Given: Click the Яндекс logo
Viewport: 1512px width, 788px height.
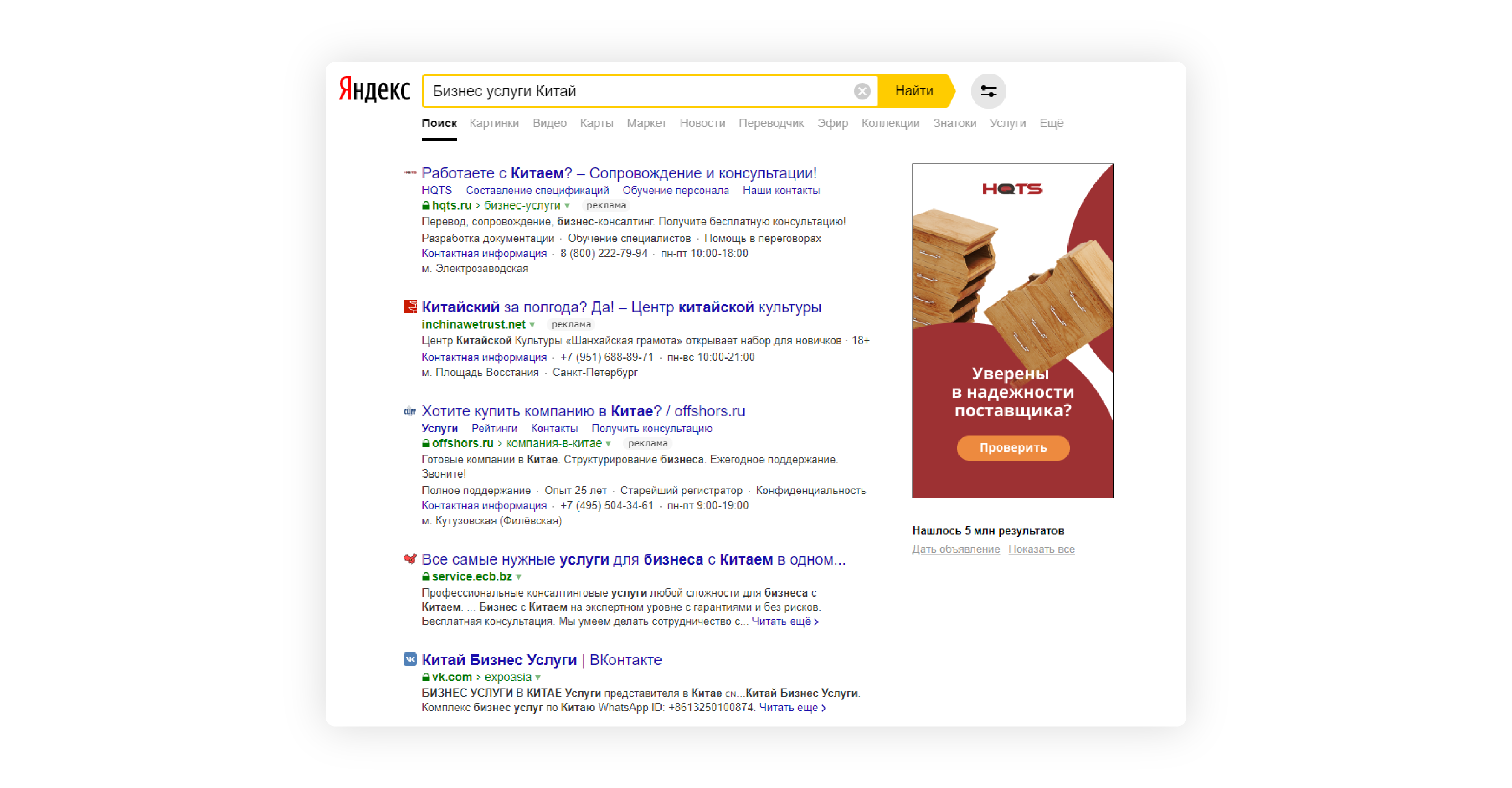Looking at the screenshot, I should click(374, 91).
